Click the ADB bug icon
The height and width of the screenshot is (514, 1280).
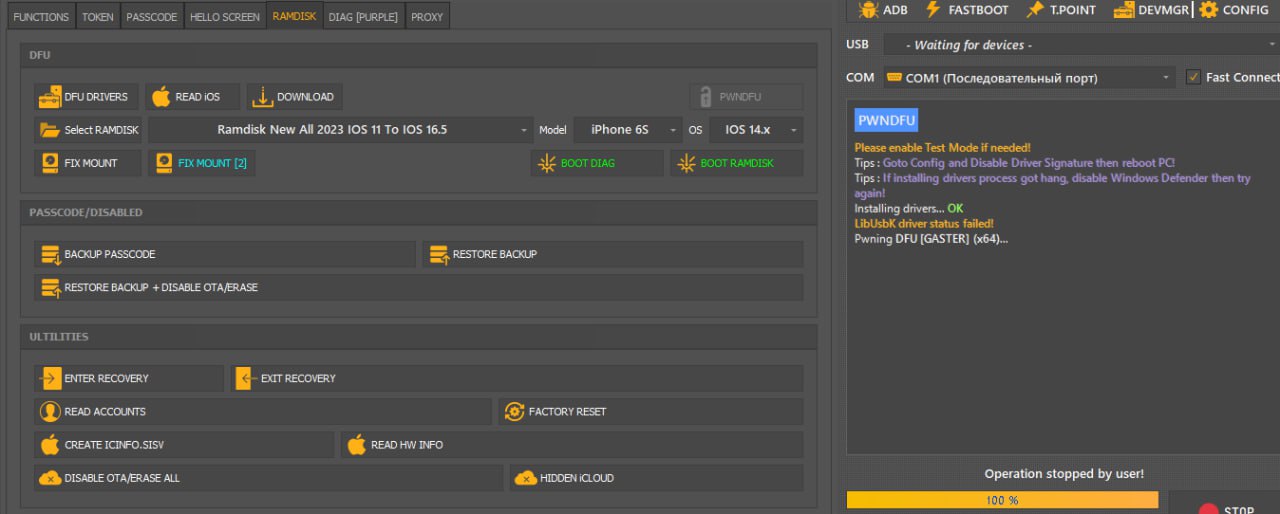pos(867,10)
